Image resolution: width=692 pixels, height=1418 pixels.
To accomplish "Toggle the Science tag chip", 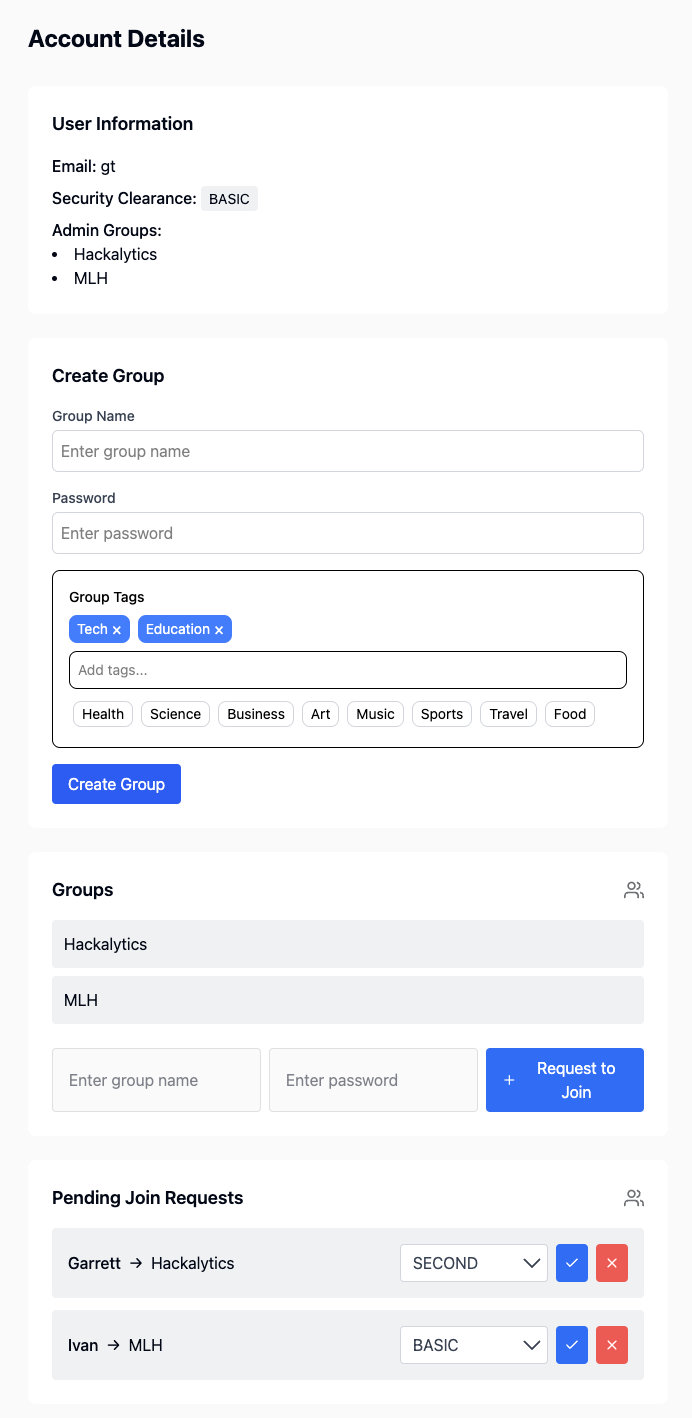I will [x=176, y=714].
